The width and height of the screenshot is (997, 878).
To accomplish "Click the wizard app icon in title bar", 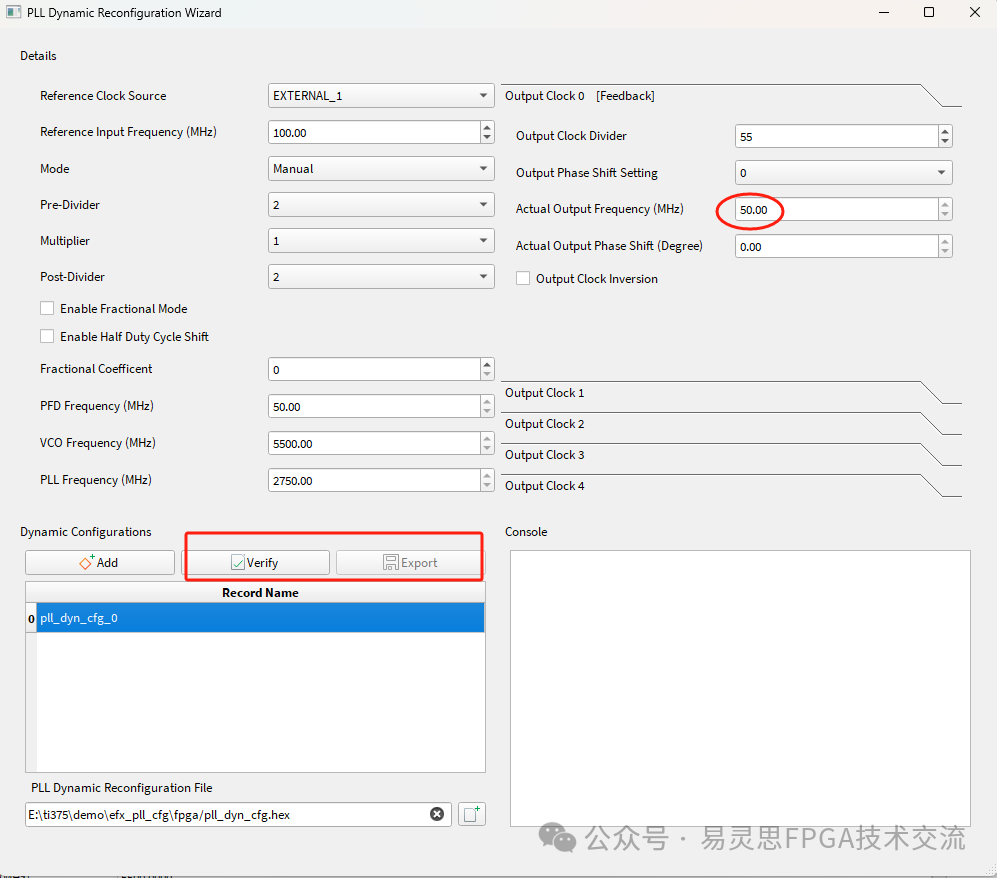I will [x=13, y=13].
